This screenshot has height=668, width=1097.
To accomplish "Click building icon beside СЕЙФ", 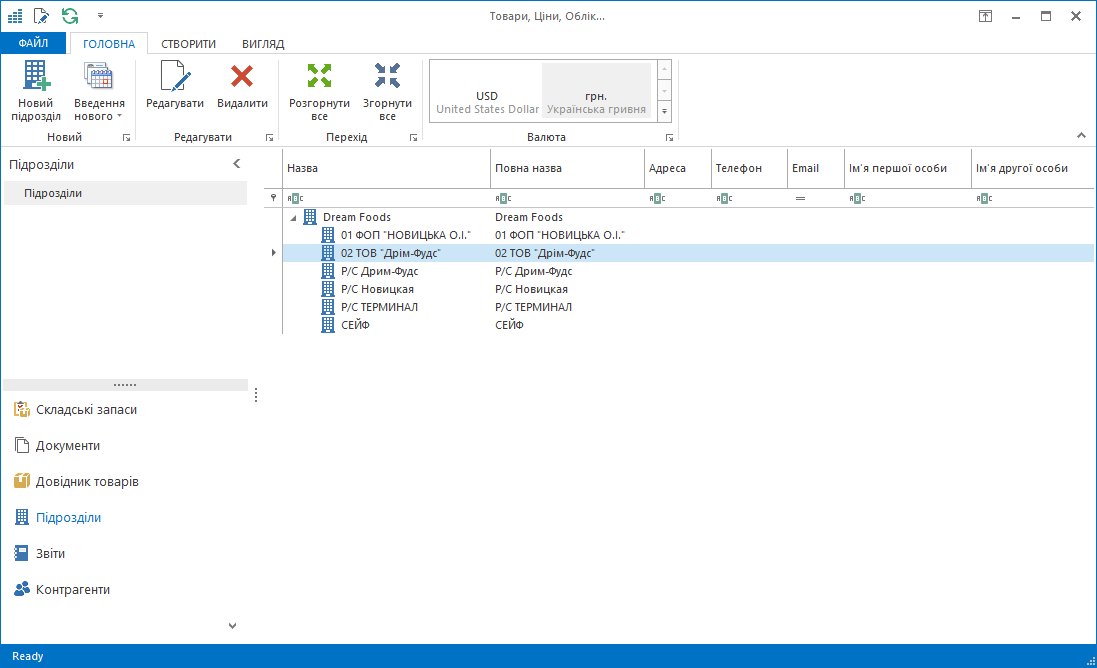I will click(x=327, y=325).
